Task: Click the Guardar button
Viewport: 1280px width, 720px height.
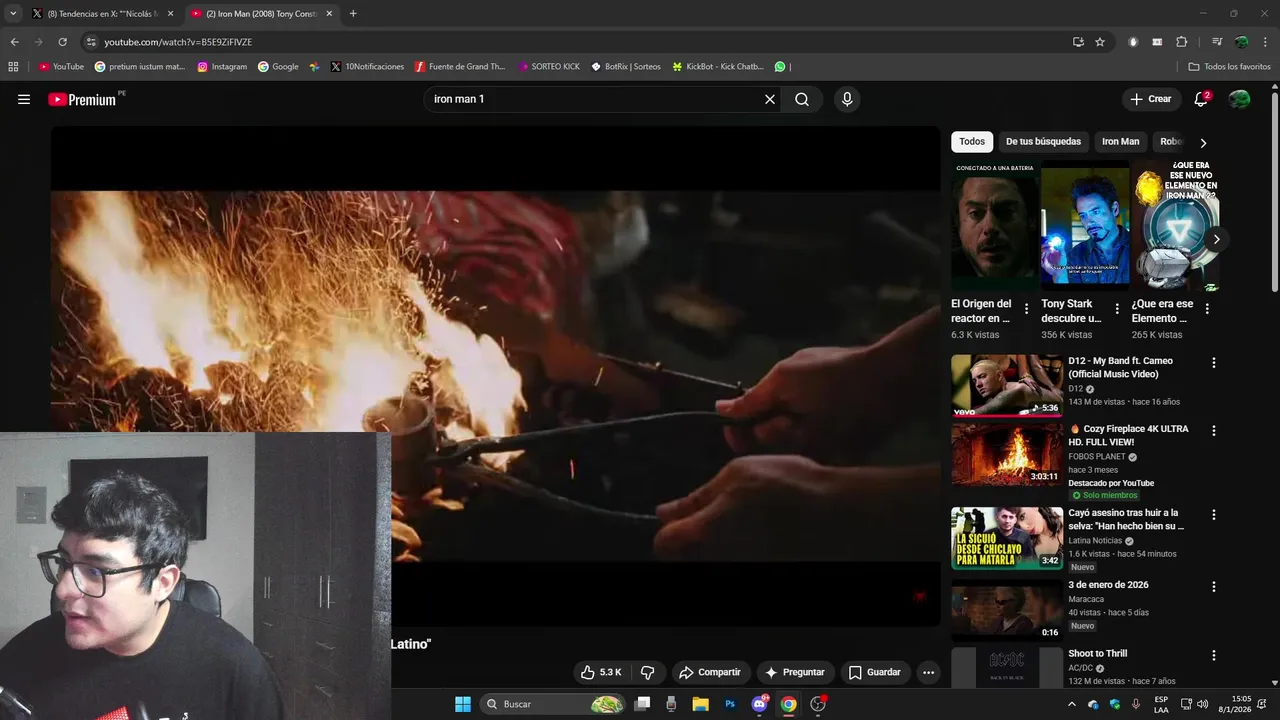Action: pos(875,672)
